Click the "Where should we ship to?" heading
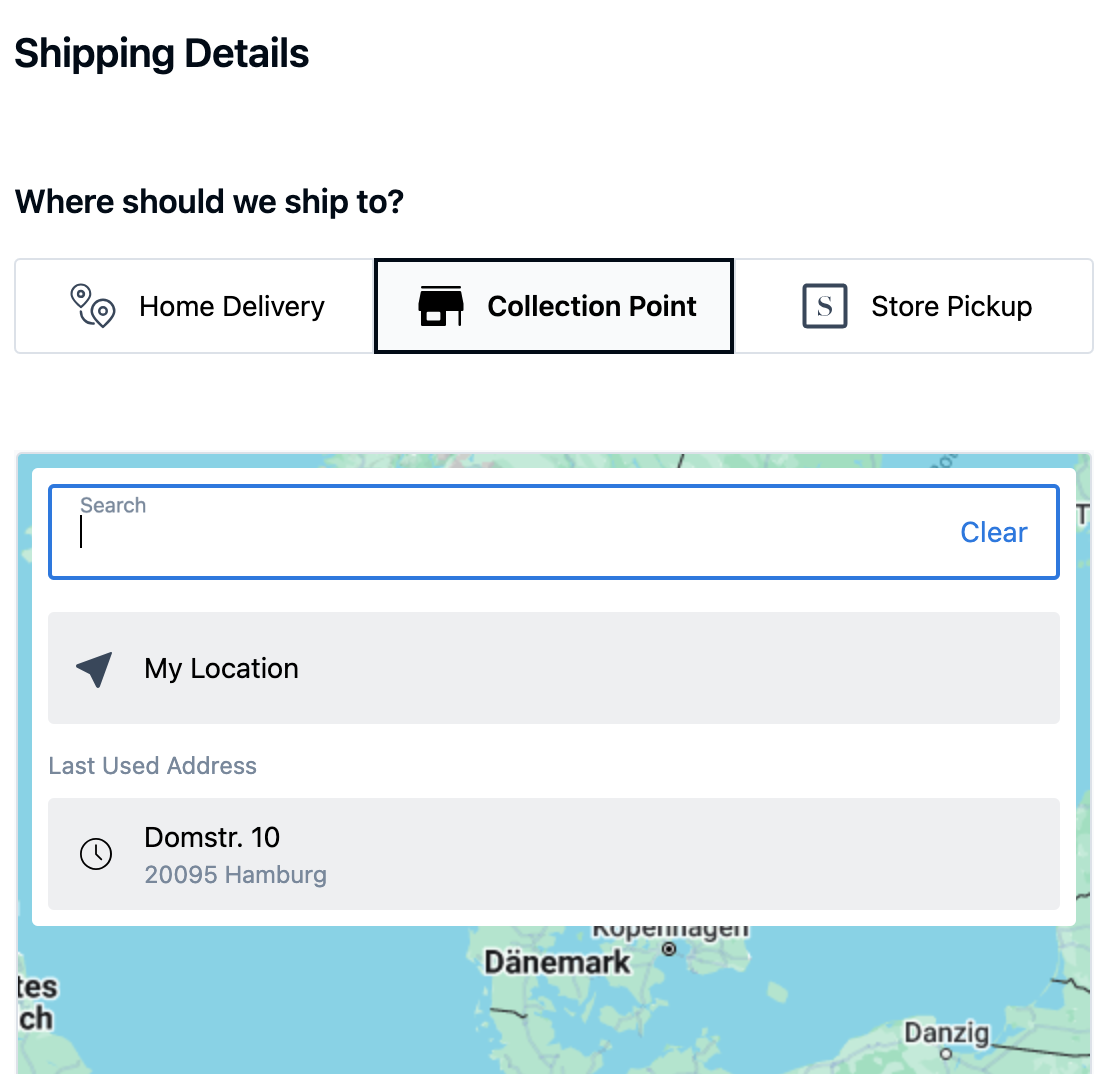Viewport: 1114px width, 1074px height. [x=209, y=202]
